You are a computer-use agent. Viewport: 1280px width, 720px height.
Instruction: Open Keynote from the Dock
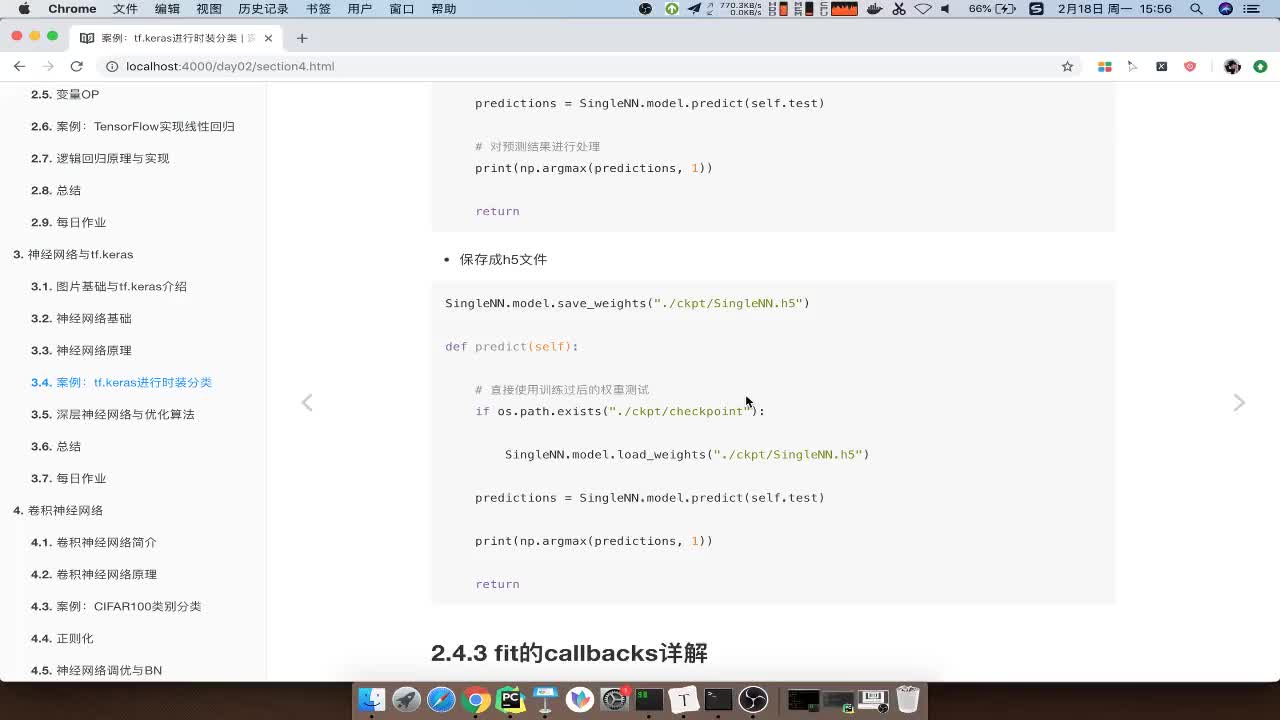pyautogui.click(x=545, y=699)
